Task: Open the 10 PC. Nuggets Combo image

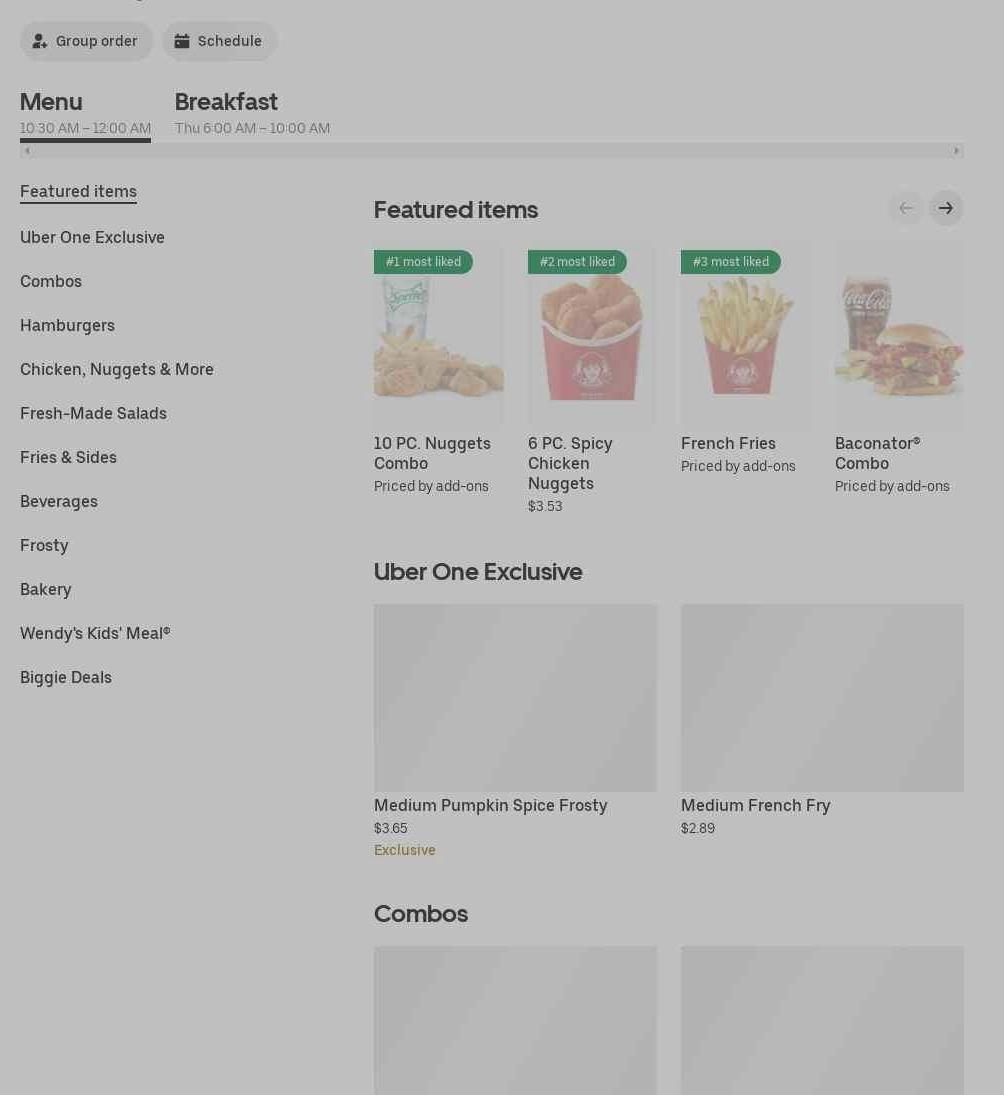Action: pyautogui.click(x=438, y=335)
